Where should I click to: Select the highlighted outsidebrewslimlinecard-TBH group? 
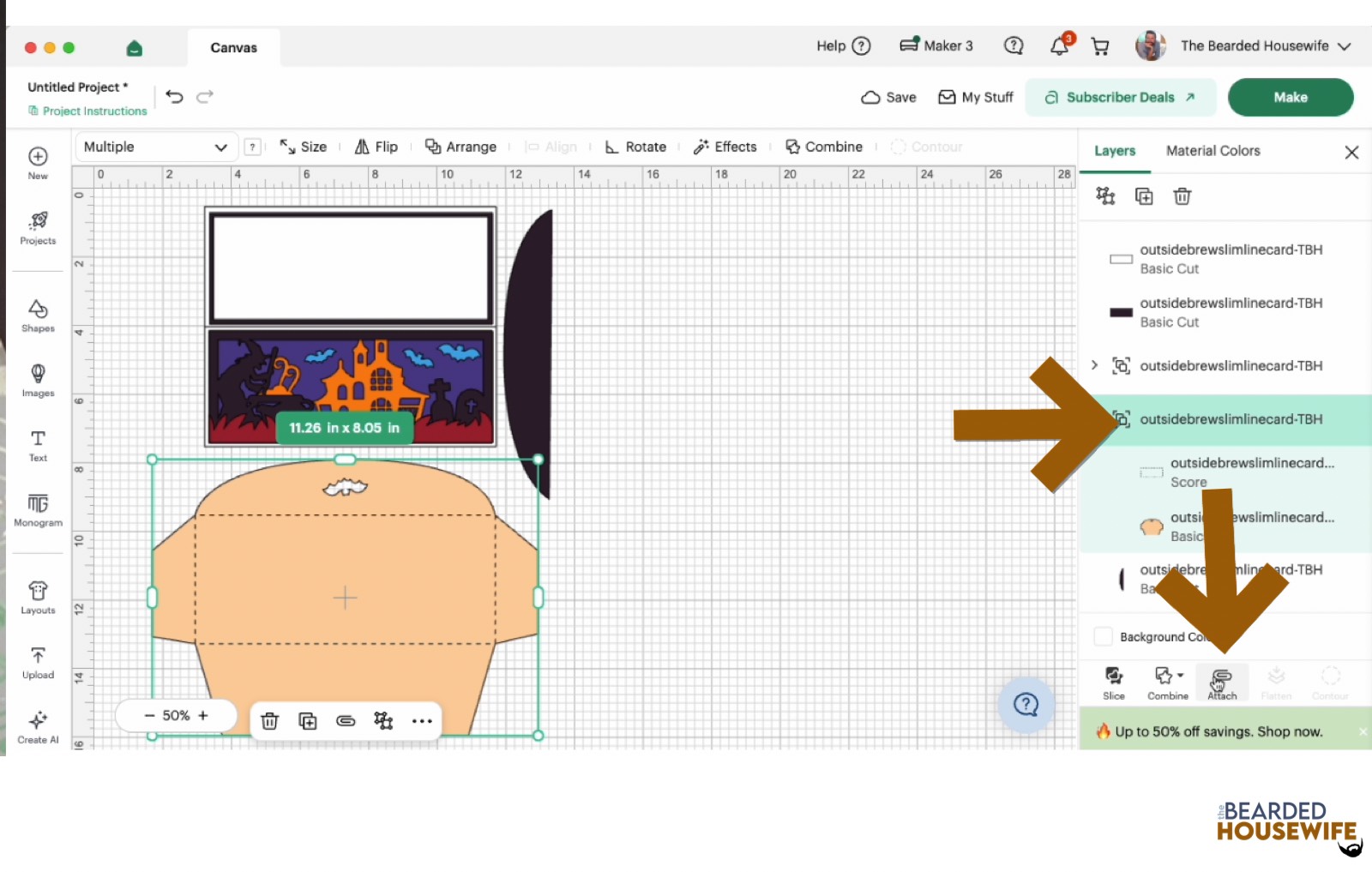[x=1225, y=419]
